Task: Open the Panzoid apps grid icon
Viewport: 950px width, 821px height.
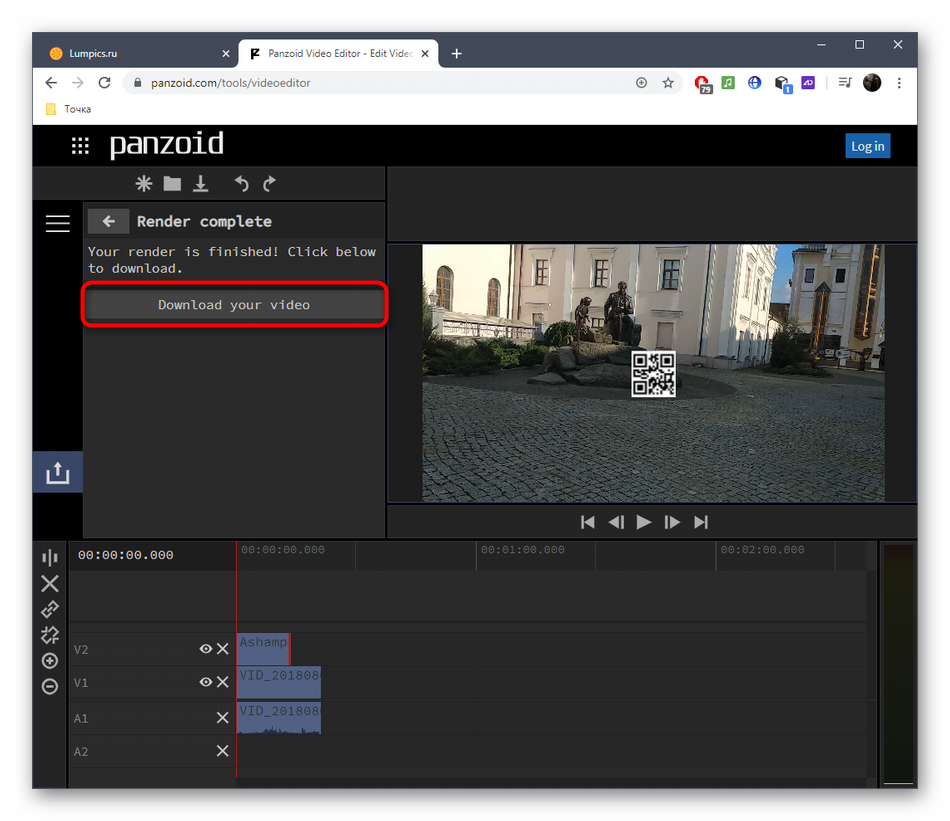Action: click(80, 146)
